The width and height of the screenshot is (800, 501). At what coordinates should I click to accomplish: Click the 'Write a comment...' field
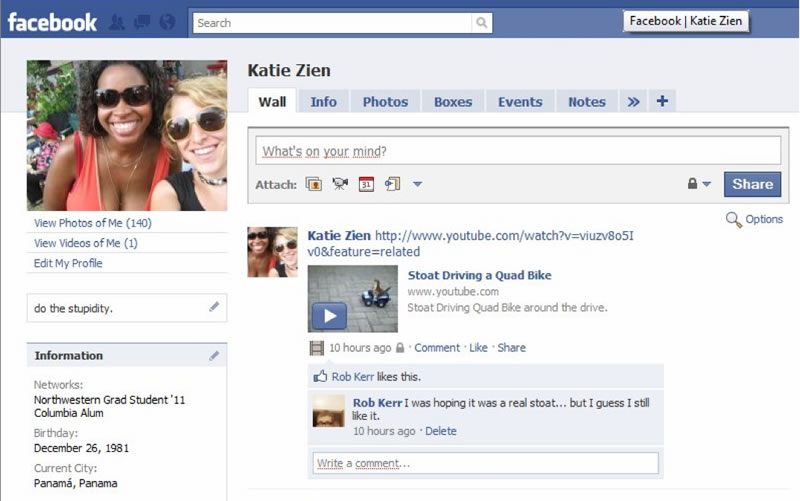485,463
